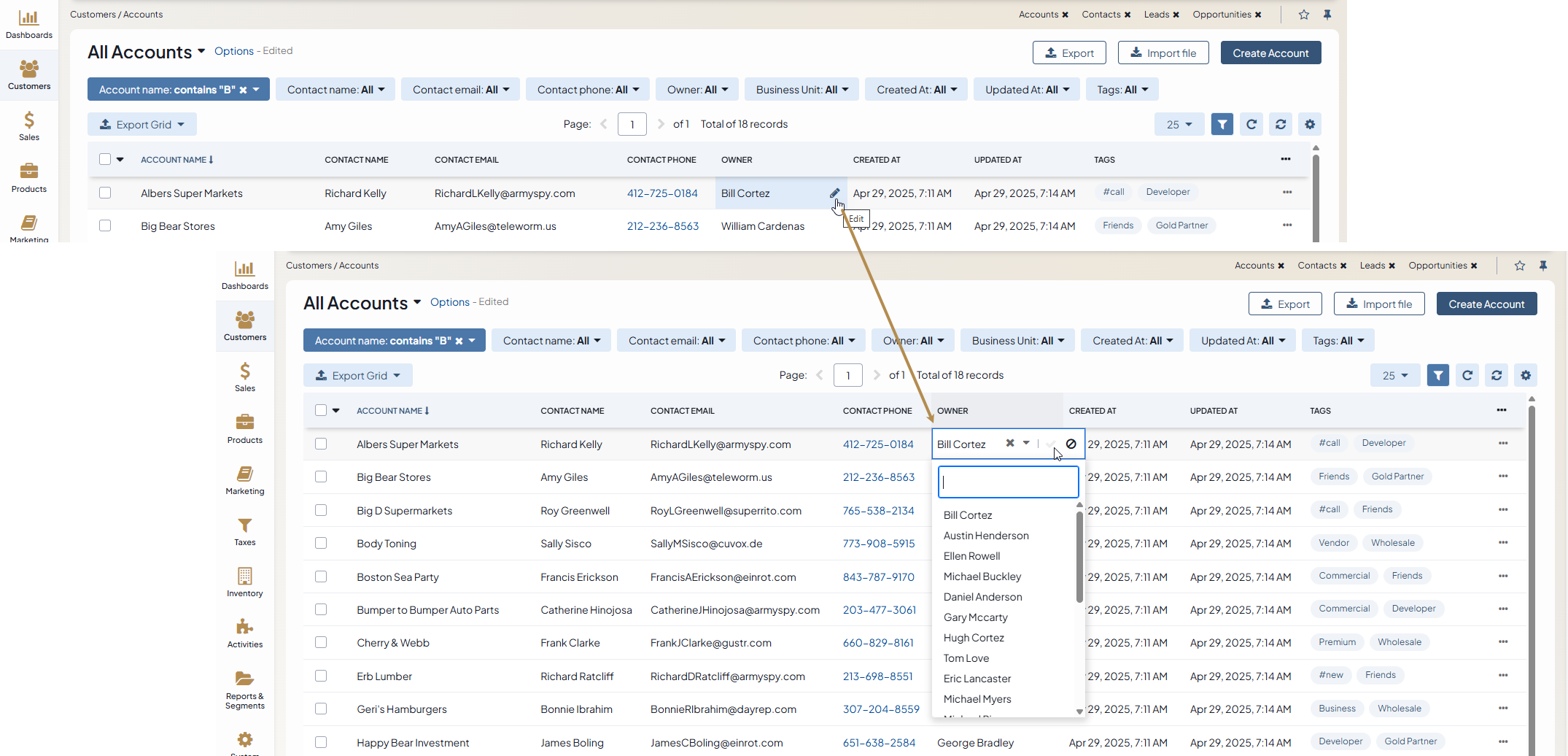1568x756 pixels.
Task: Cancel the inline owner edit with the circle-slash icon
Action: point(1071,444)
